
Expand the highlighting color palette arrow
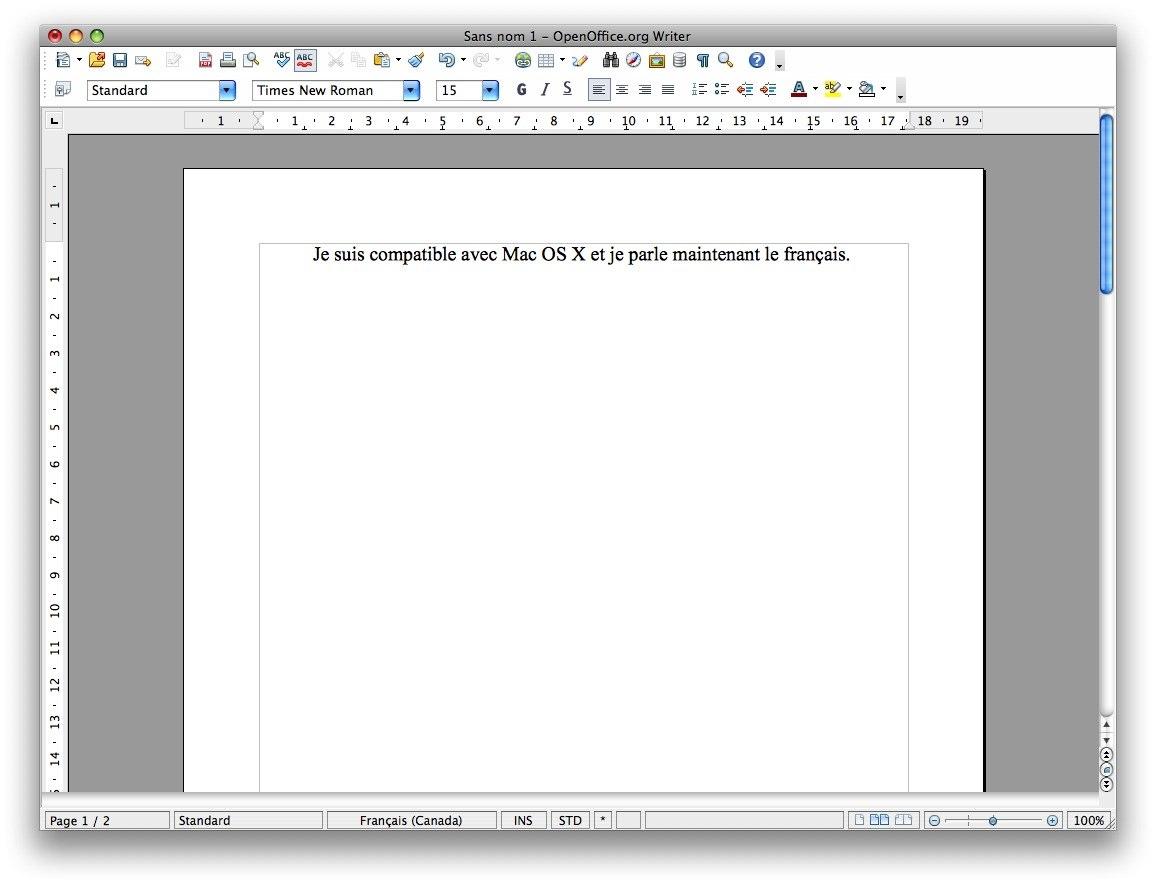[x=849, y=90]
